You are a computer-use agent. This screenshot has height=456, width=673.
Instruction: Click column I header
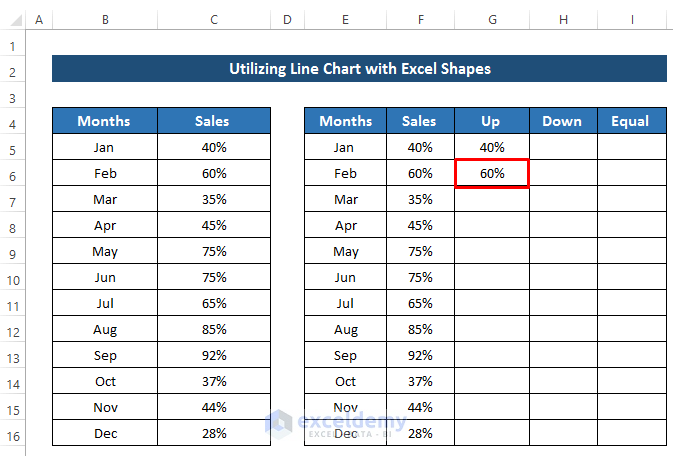pyautogui.click(x=632, y=20)
